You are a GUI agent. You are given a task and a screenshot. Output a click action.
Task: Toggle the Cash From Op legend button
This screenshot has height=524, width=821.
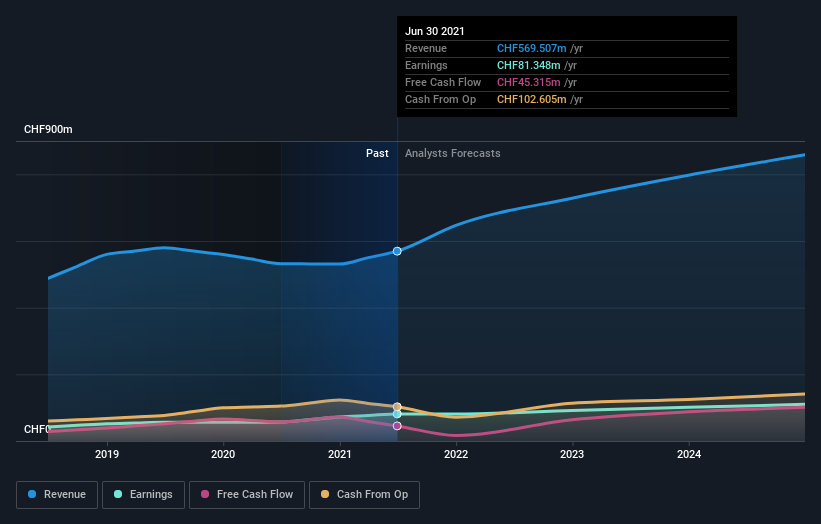tap(364, 495)
